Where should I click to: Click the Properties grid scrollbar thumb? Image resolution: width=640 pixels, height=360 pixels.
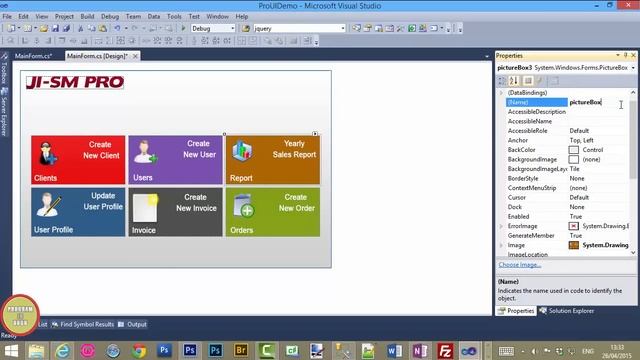coord(633,141)
